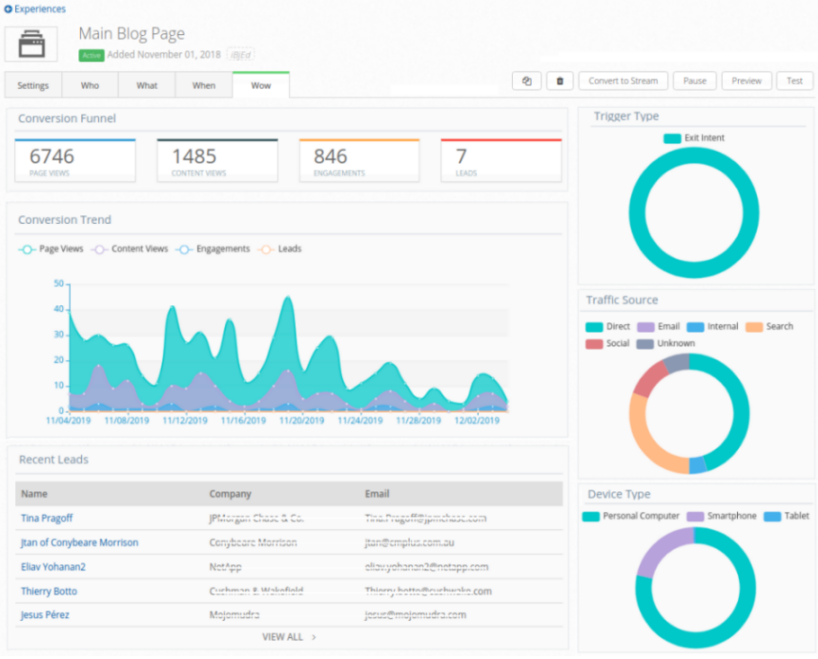Viewport: 818px width, 659px height.
Task: Toggle Page Views series in trend legend
Action: point(51,249)
